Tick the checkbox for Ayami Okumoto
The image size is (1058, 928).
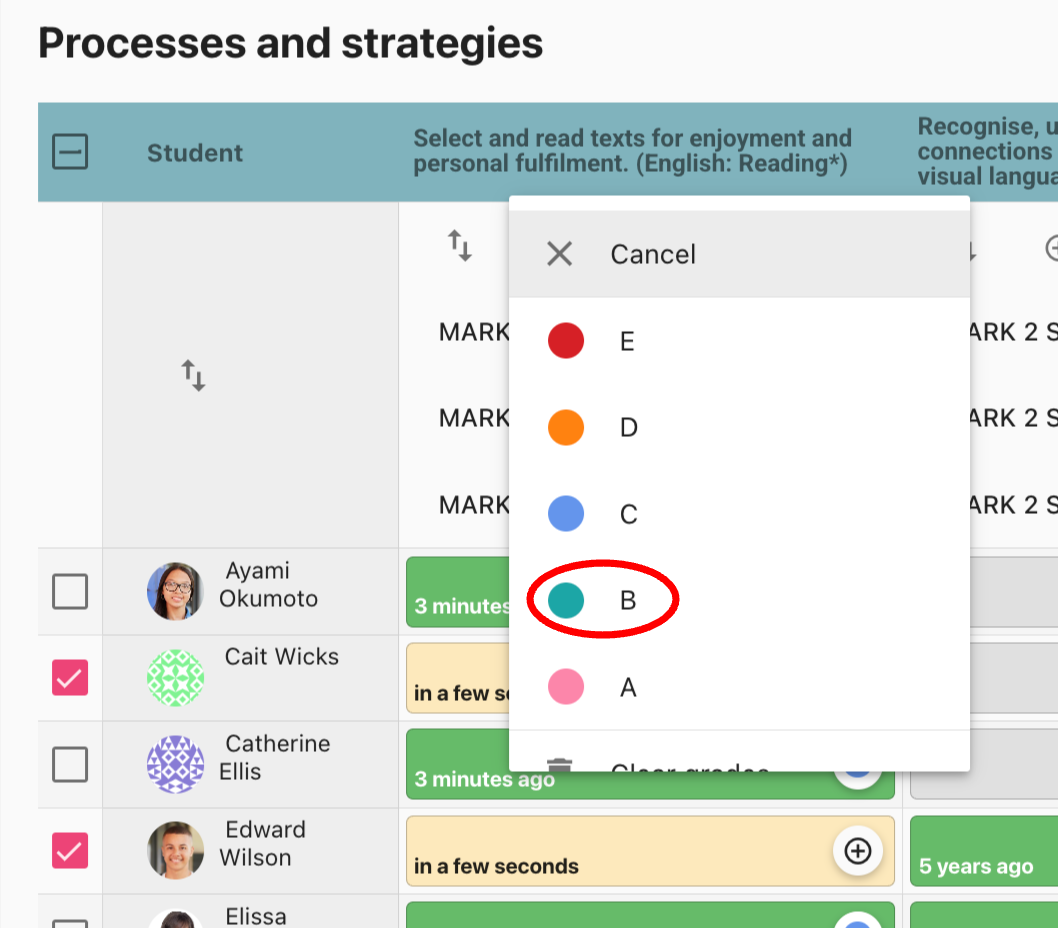[70, 591]
